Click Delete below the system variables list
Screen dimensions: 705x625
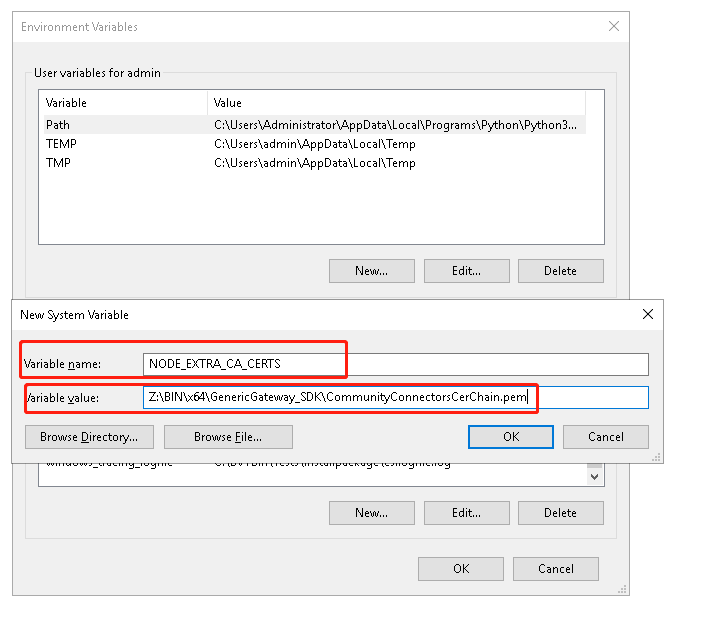pos(560,513)
